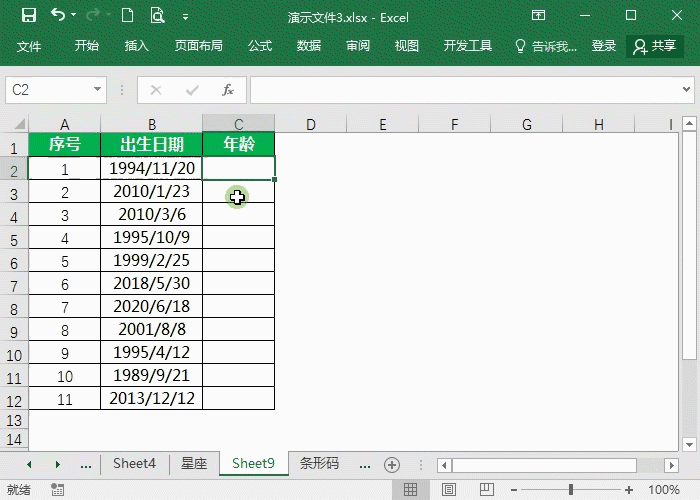Image resolution: width=700 pixels, height=500 pixels.
Task: Click the Print Preview icon
Action: pyautogui.click(x=157, y=16)
